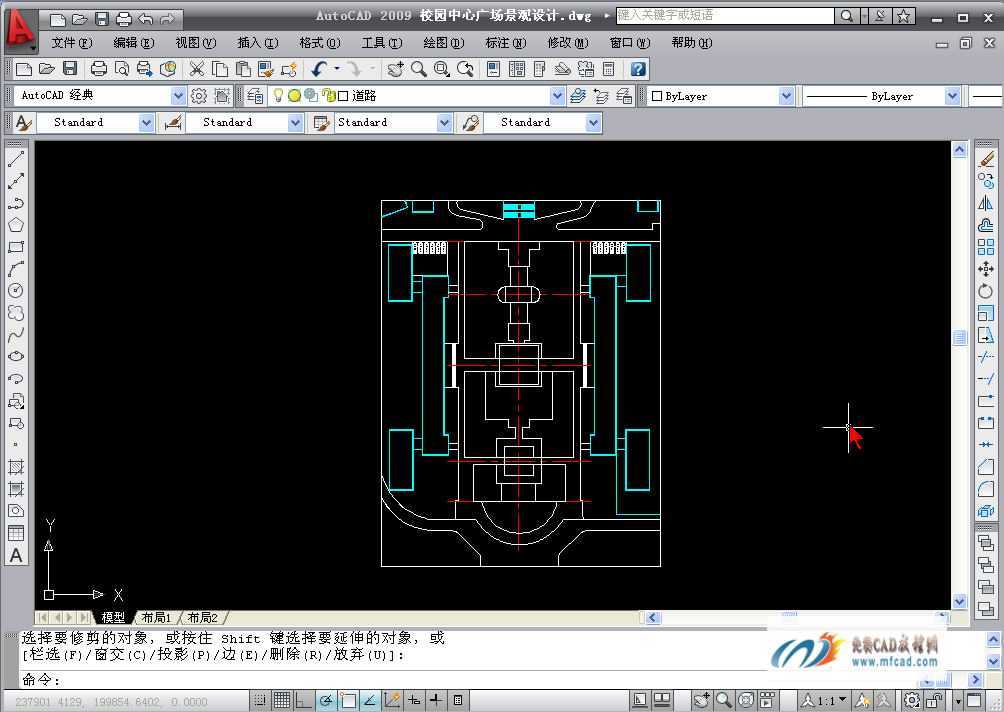Open the 修改(M) menu
The height and width of the screenshot is (712, 1004).
pos(568,43)
